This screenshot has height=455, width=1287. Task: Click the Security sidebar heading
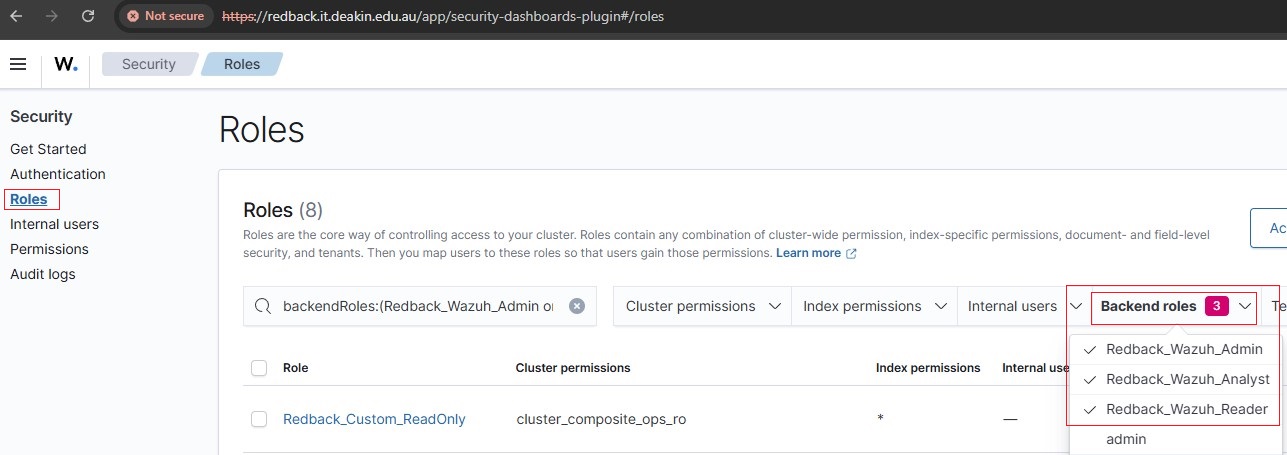click(41, 116)
